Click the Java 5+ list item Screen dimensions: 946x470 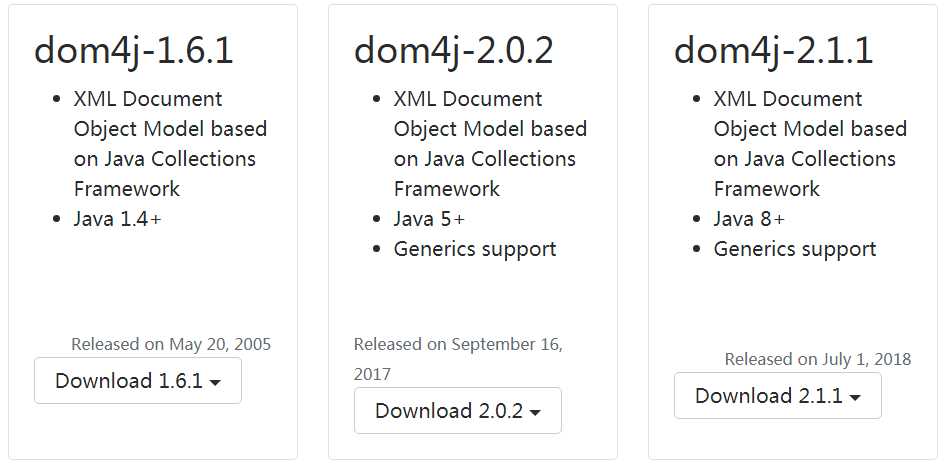pos(429,219)
